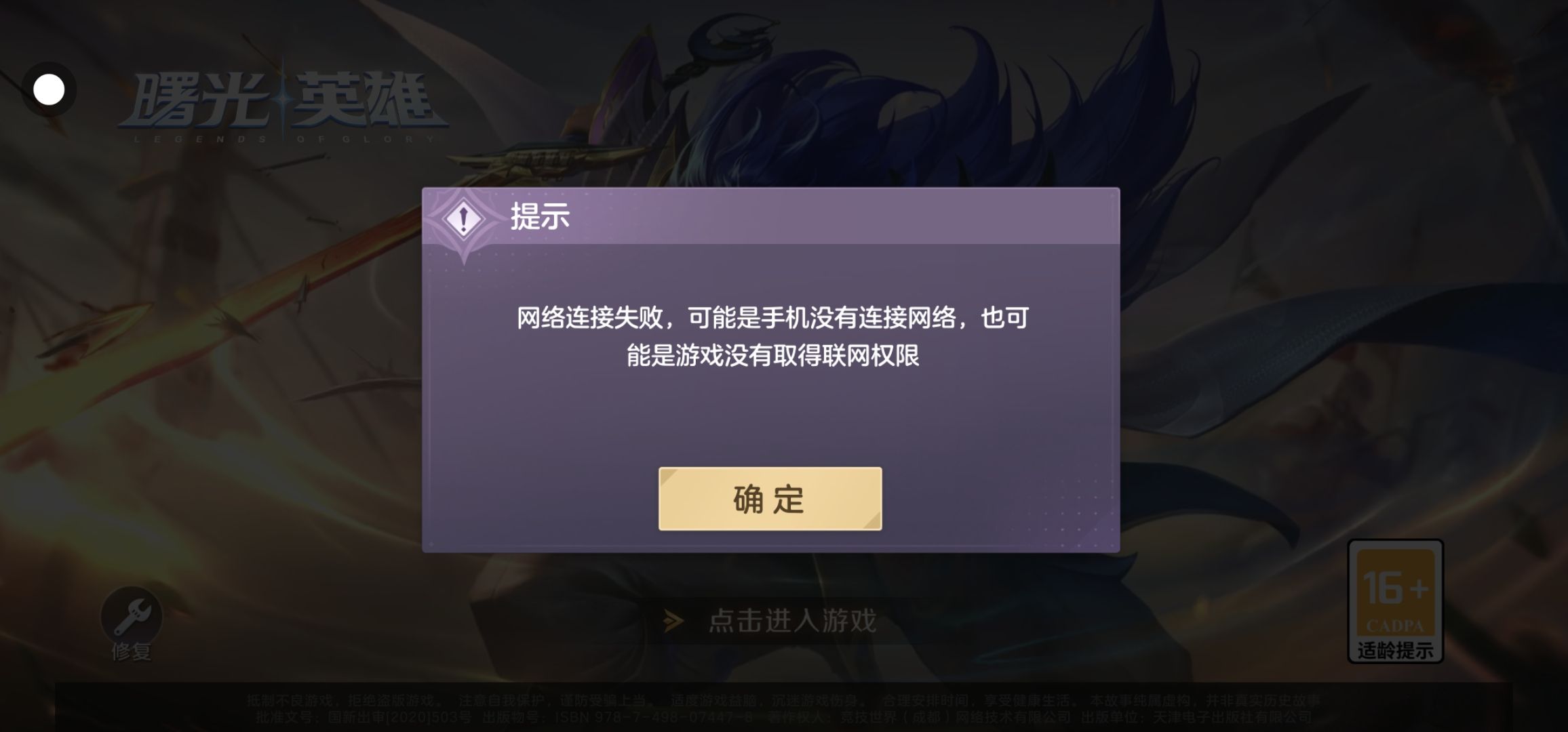Screen dimensions: 1568x732
Task: Click the yellow arrow beside 点击进入游戏
Action: point(673,621)
